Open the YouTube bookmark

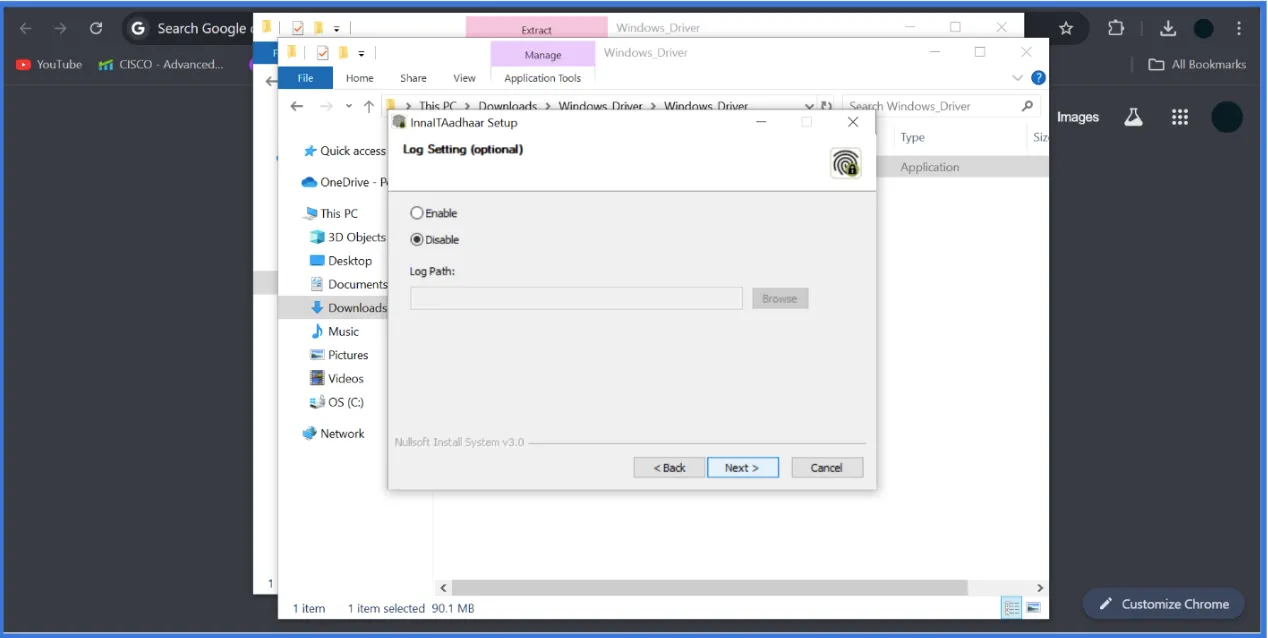(x=49, y=64)
